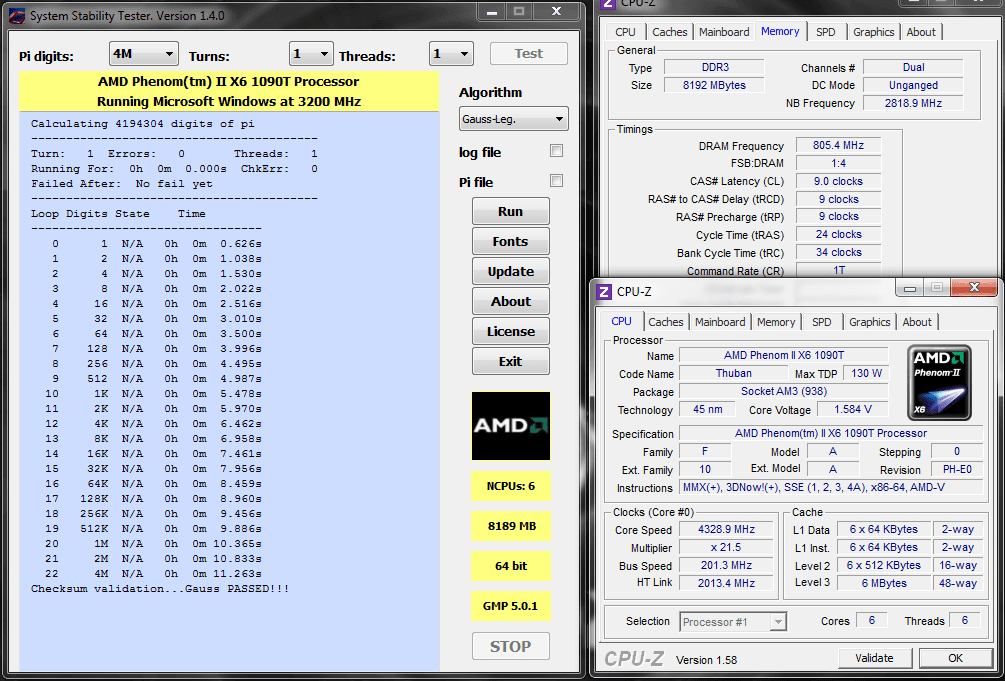Click the Exit button
Image resolution: width=1005 pixels, height=681 pixels.
click(511, 361)
